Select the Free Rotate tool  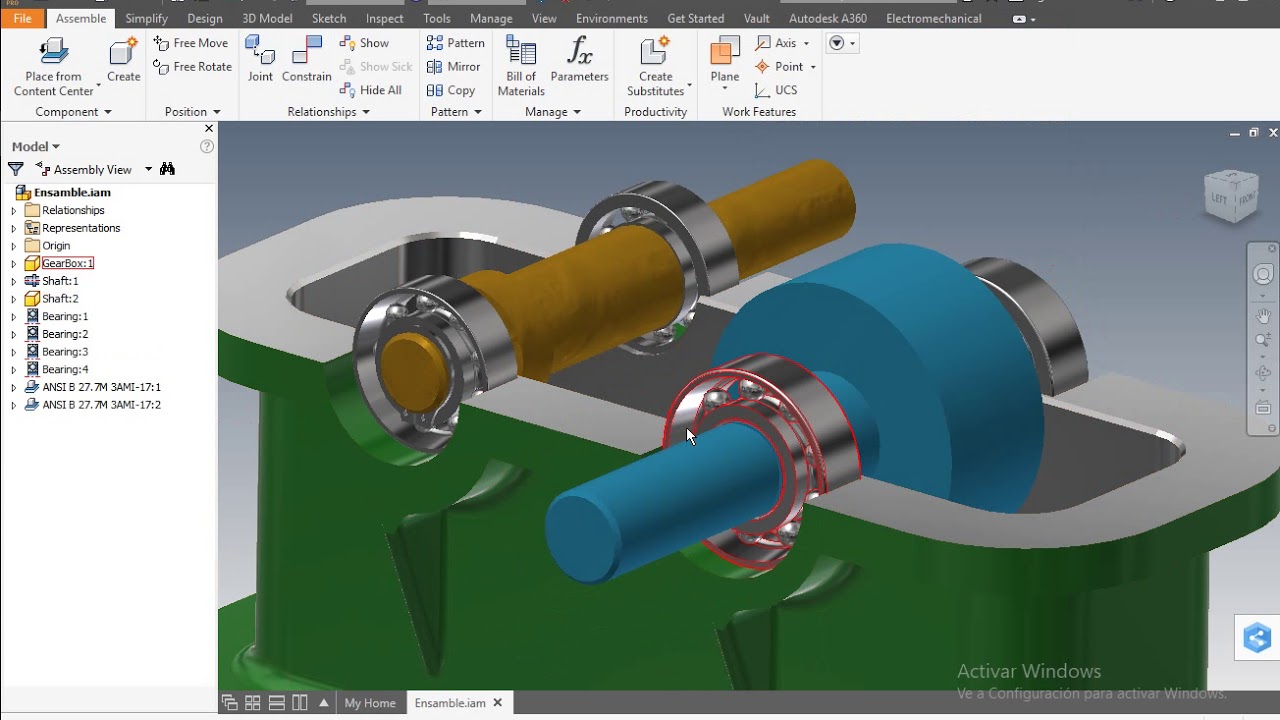point(192,67)
